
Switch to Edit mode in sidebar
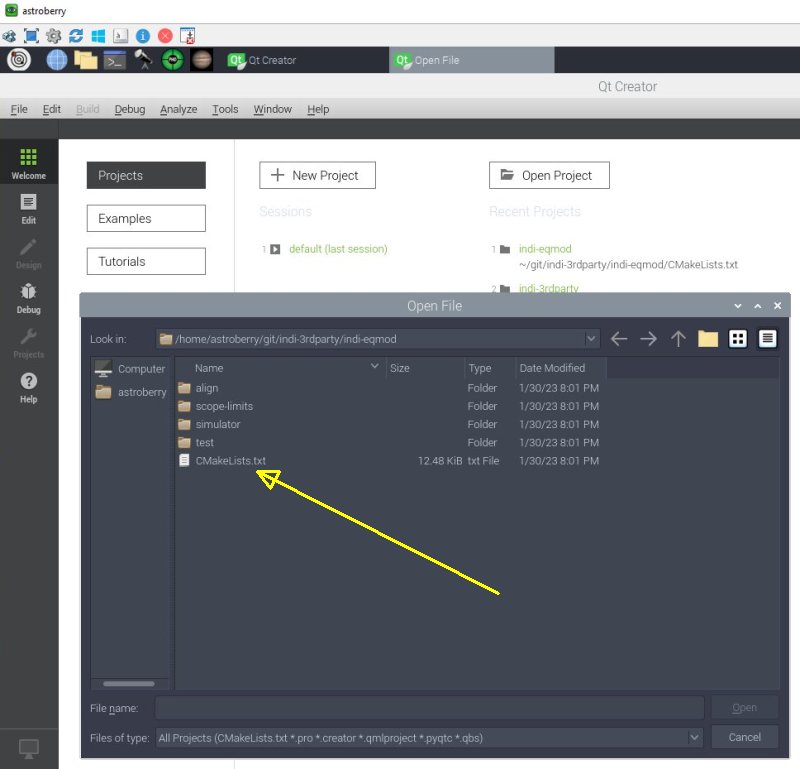[29, 209]
